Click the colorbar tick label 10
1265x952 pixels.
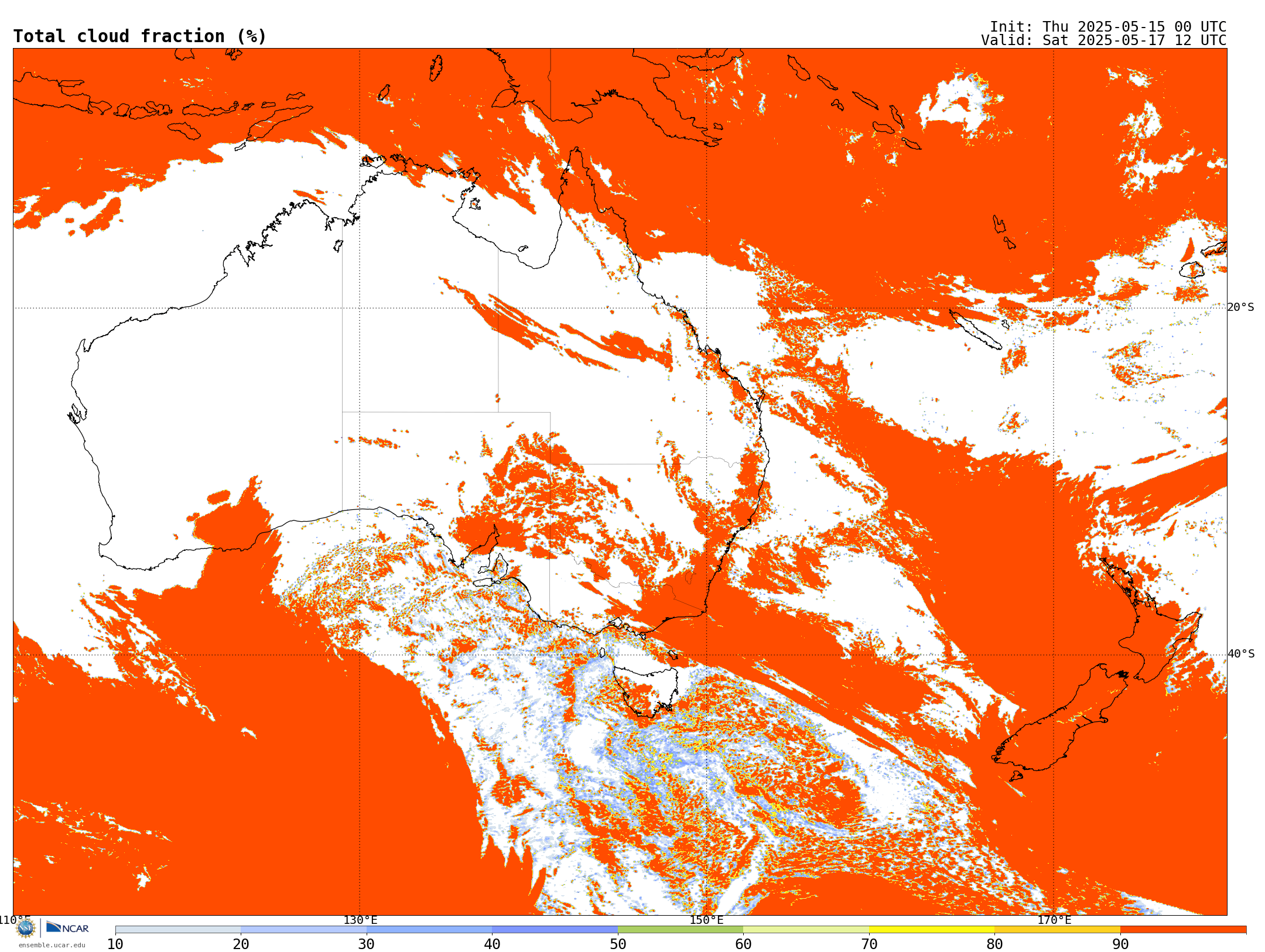click(115, 944)
